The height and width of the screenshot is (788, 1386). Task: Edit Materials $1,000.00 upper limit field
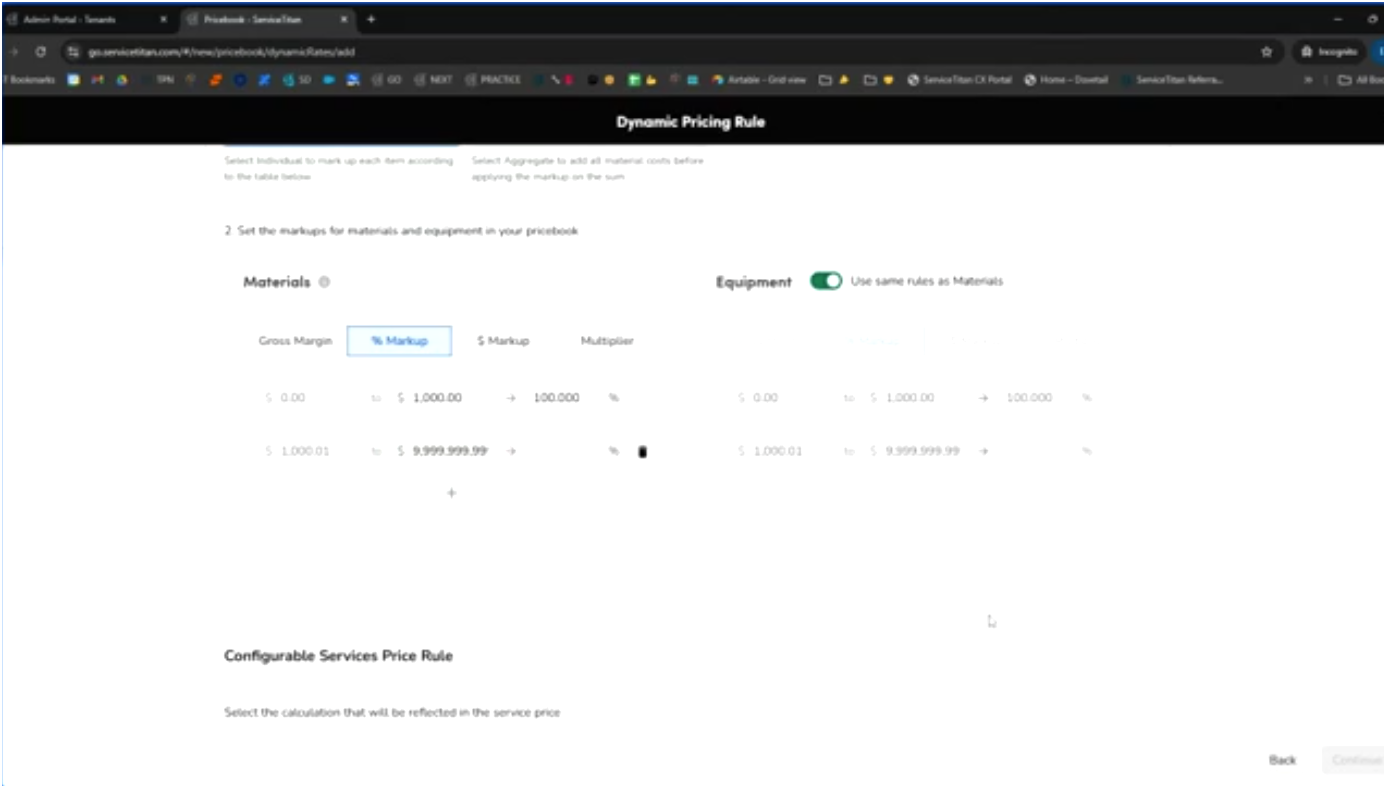pyautogui.click(x=437, y=398)
